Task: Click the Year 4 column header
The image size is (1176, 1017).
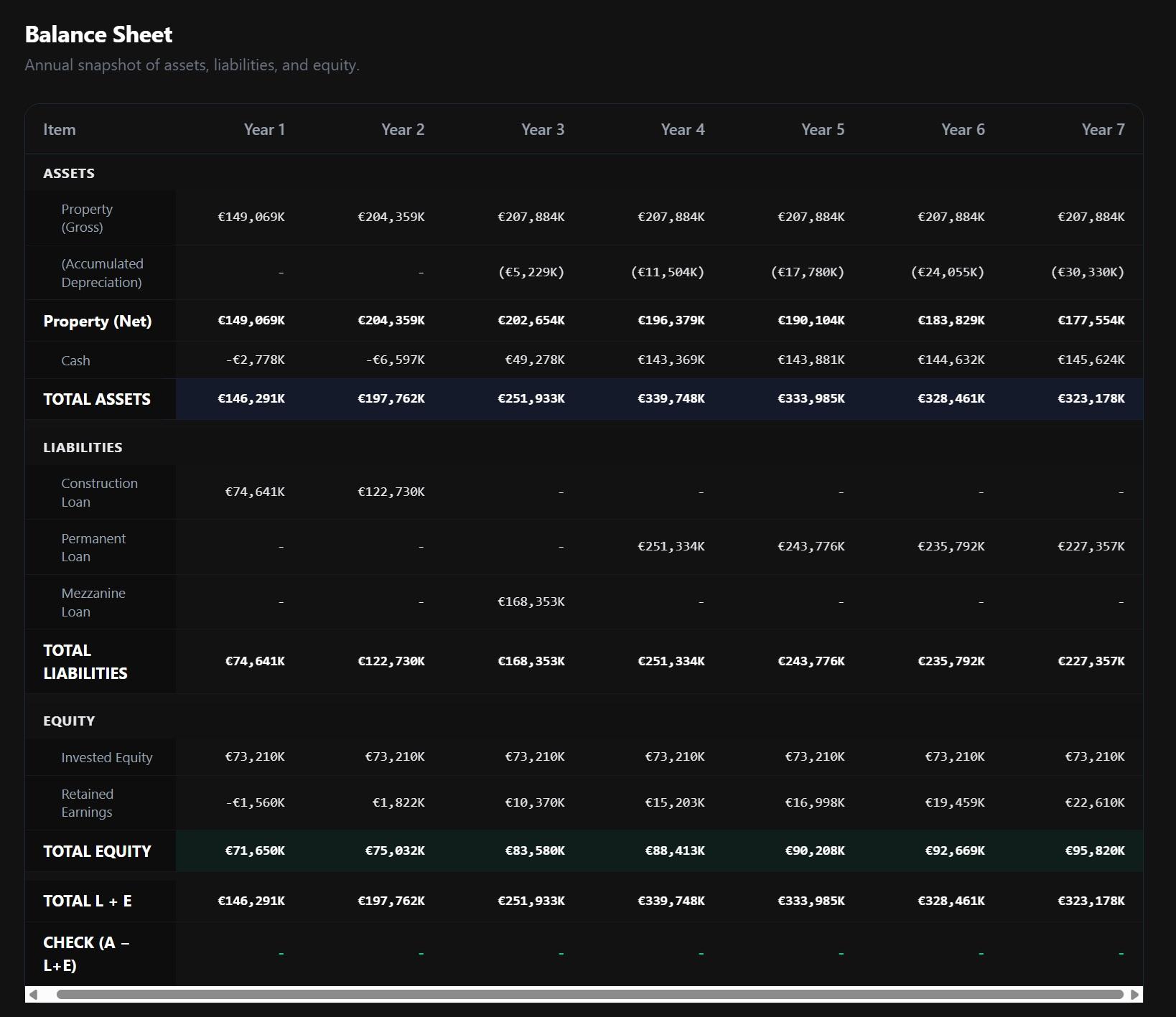Action: point(683,130)
